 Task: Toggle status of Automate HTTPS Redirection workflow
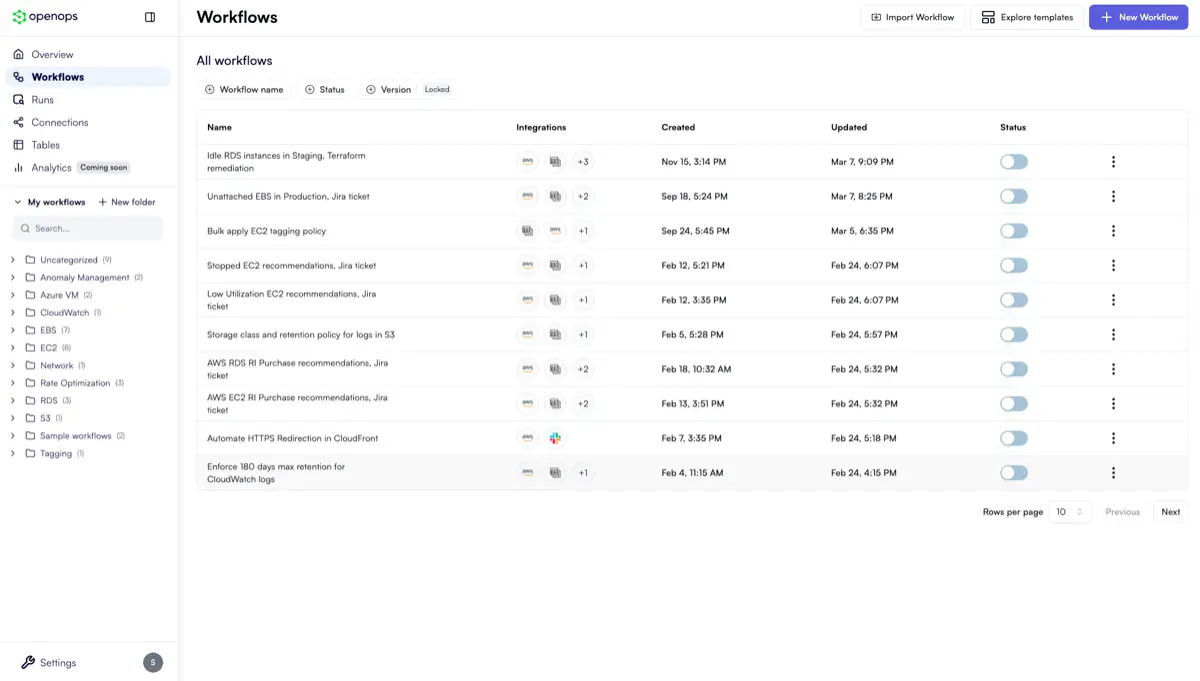(1013, 438)
